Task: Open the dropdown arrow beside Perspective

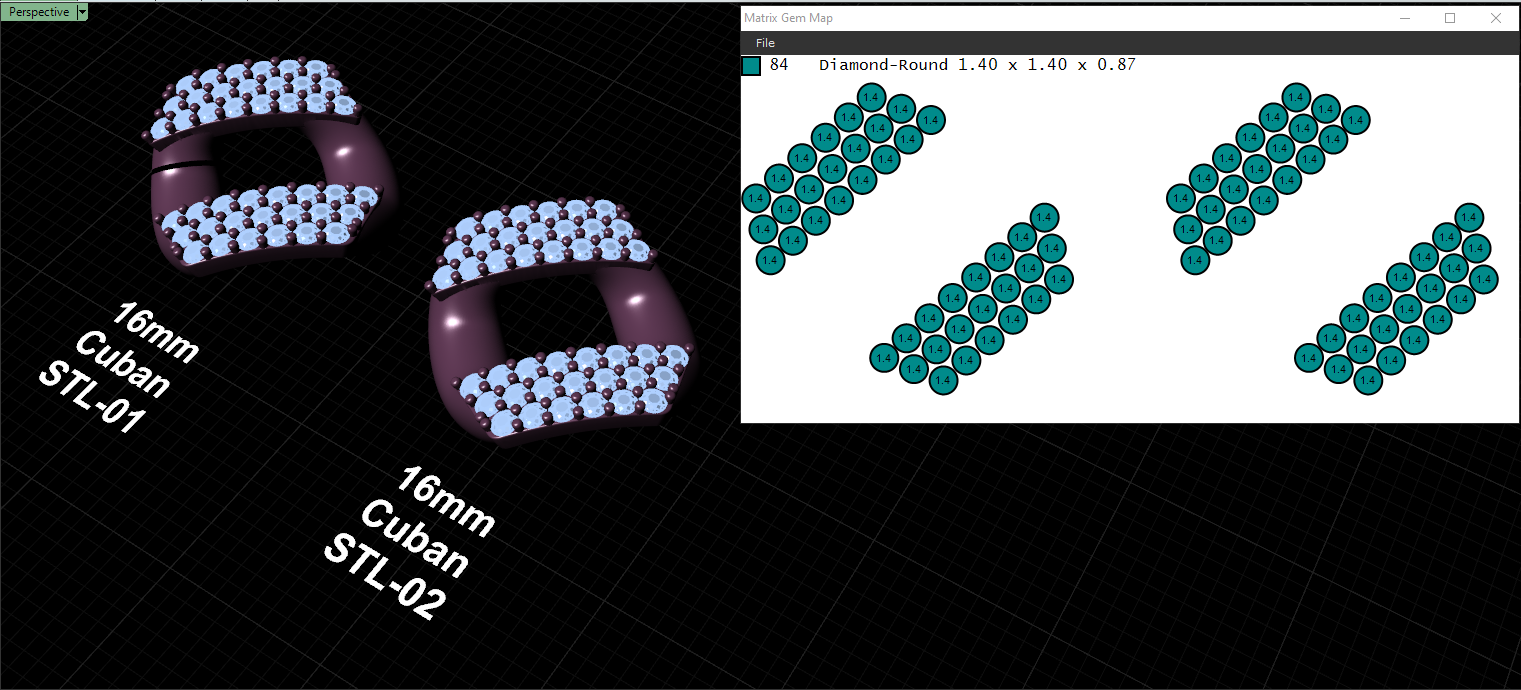Action: tap(82, 12)
